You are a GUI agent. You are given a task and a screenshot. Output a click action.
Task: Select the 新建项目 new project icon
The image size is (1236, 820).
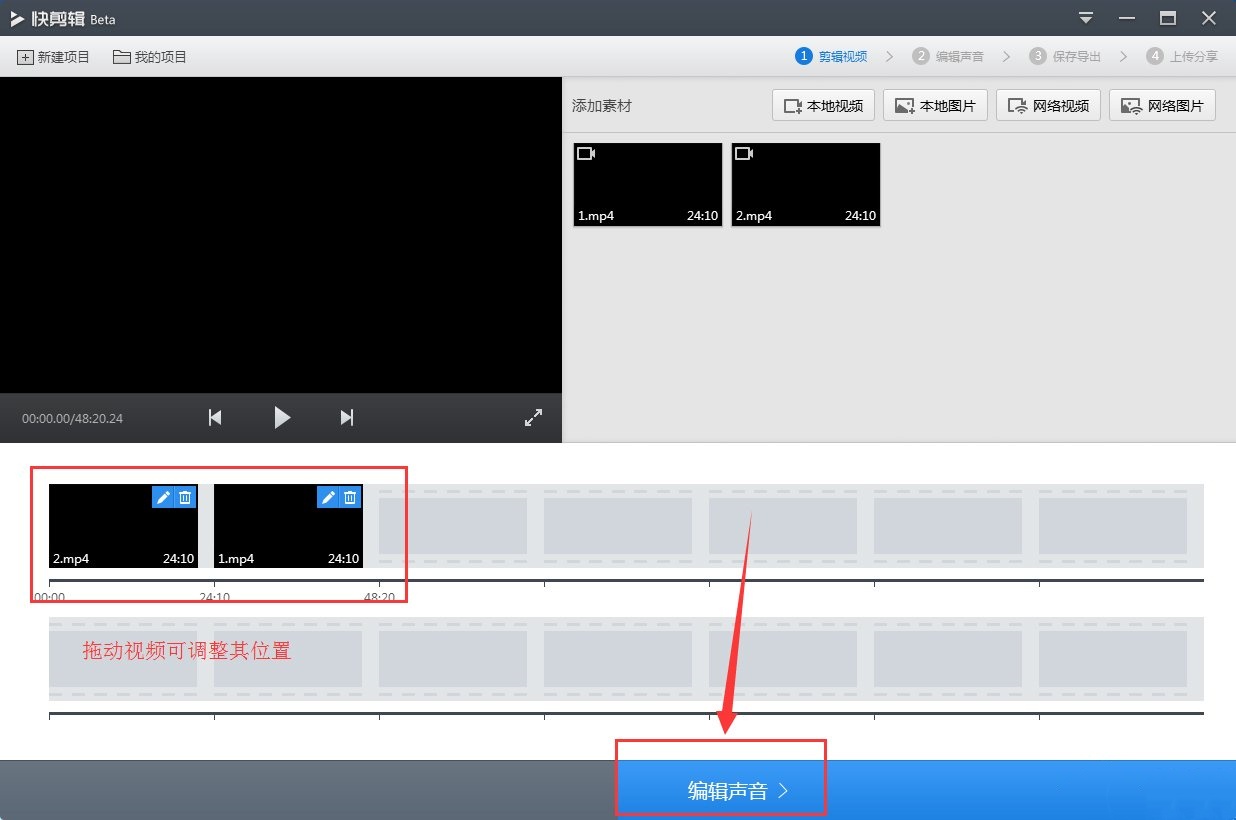[24, 57]
